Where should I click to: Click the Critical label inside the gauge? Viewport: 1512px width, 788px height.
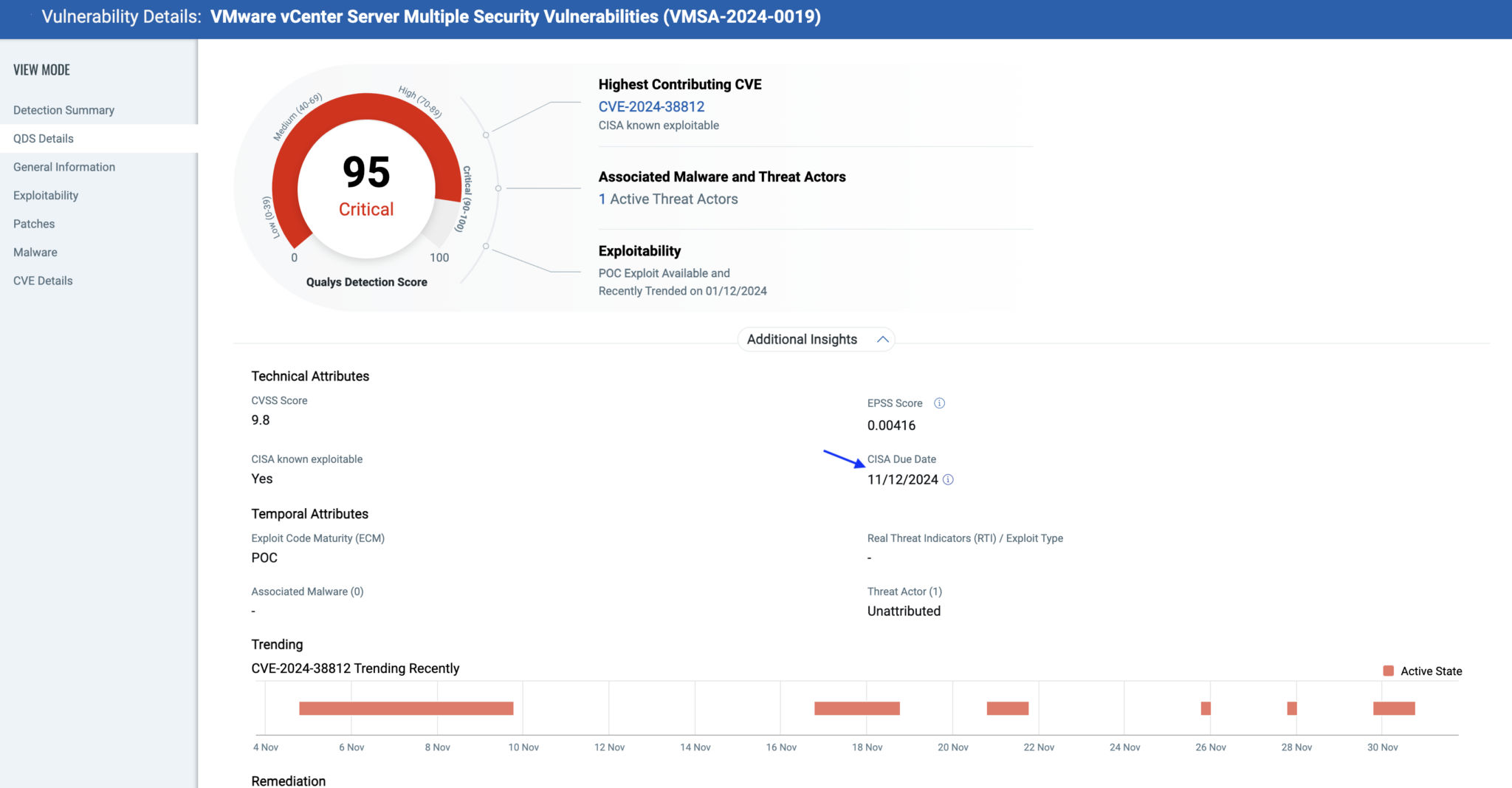pos(367,209)
